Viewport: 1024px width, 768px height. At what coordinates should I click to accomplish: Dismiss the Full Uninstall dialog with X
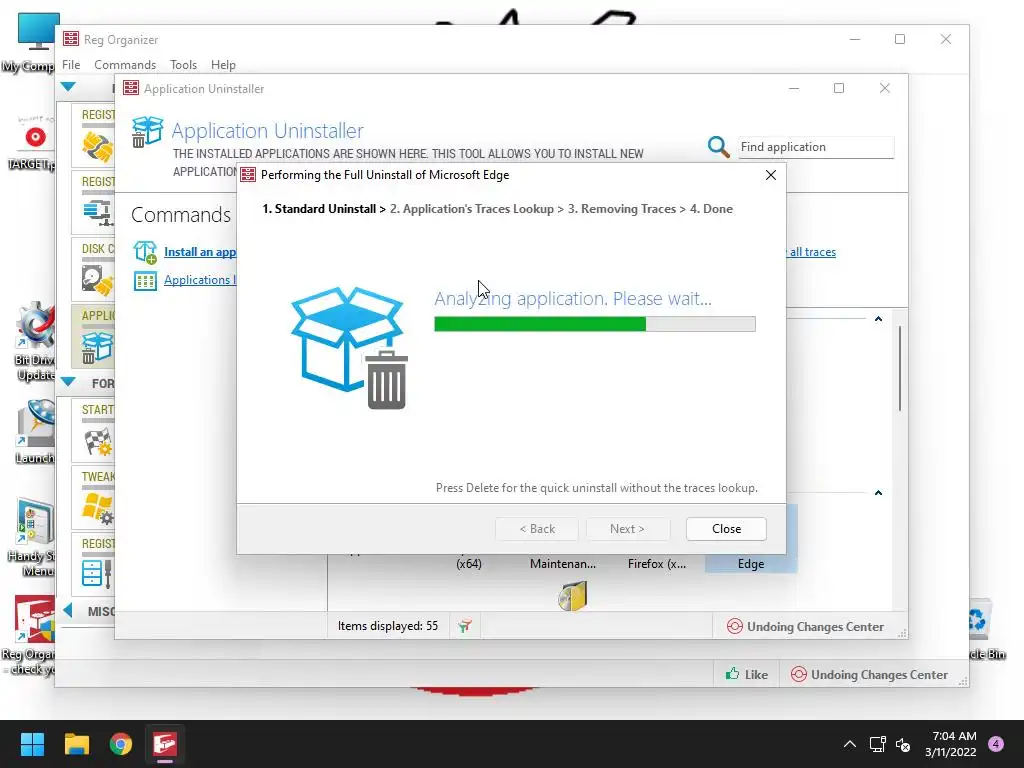[771, 175]
